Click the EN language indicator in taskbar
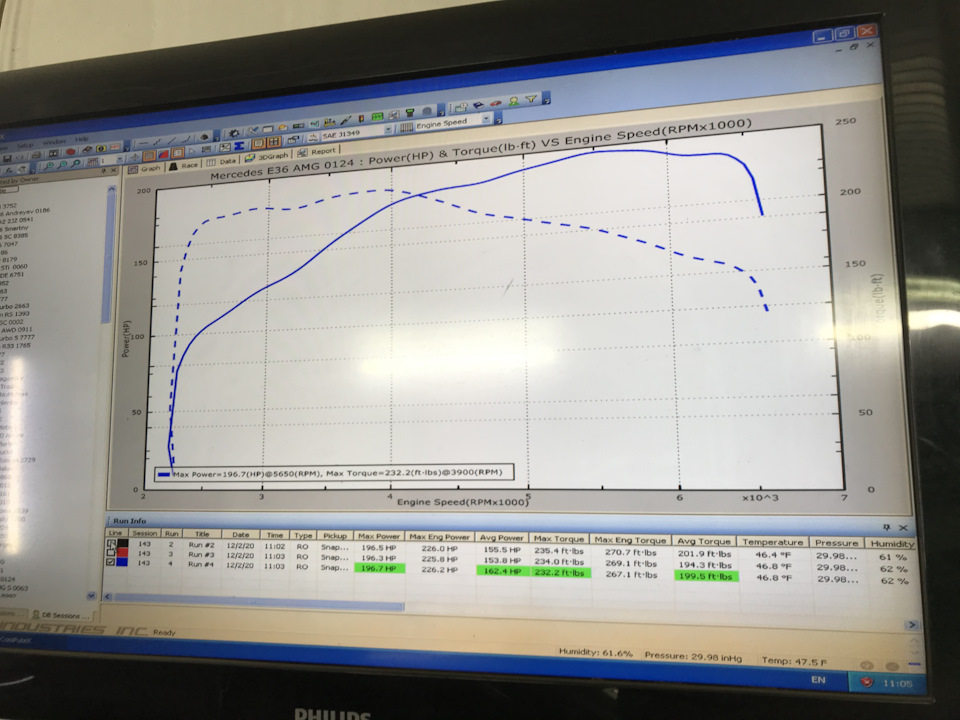This screenshot has height=720, width=960. pos(818,679)
